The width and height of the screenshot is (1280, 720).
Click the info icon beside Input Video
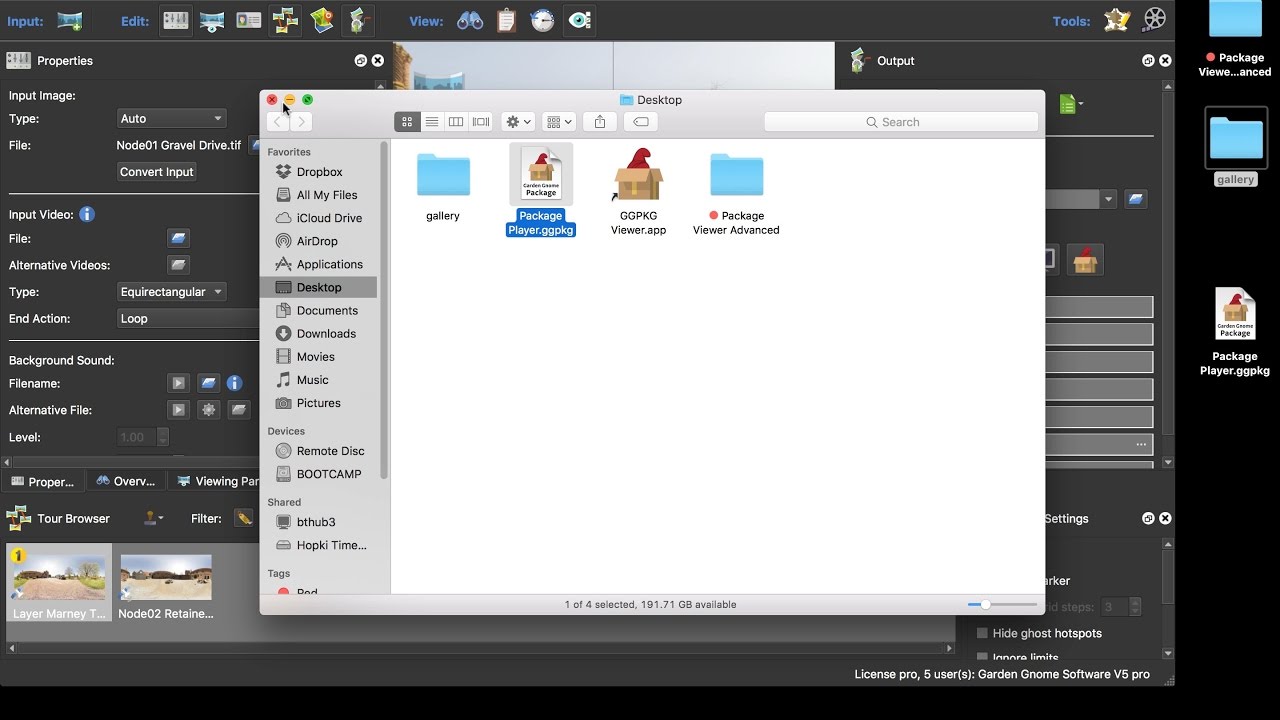pyautogui.click(x=87, y=214)
